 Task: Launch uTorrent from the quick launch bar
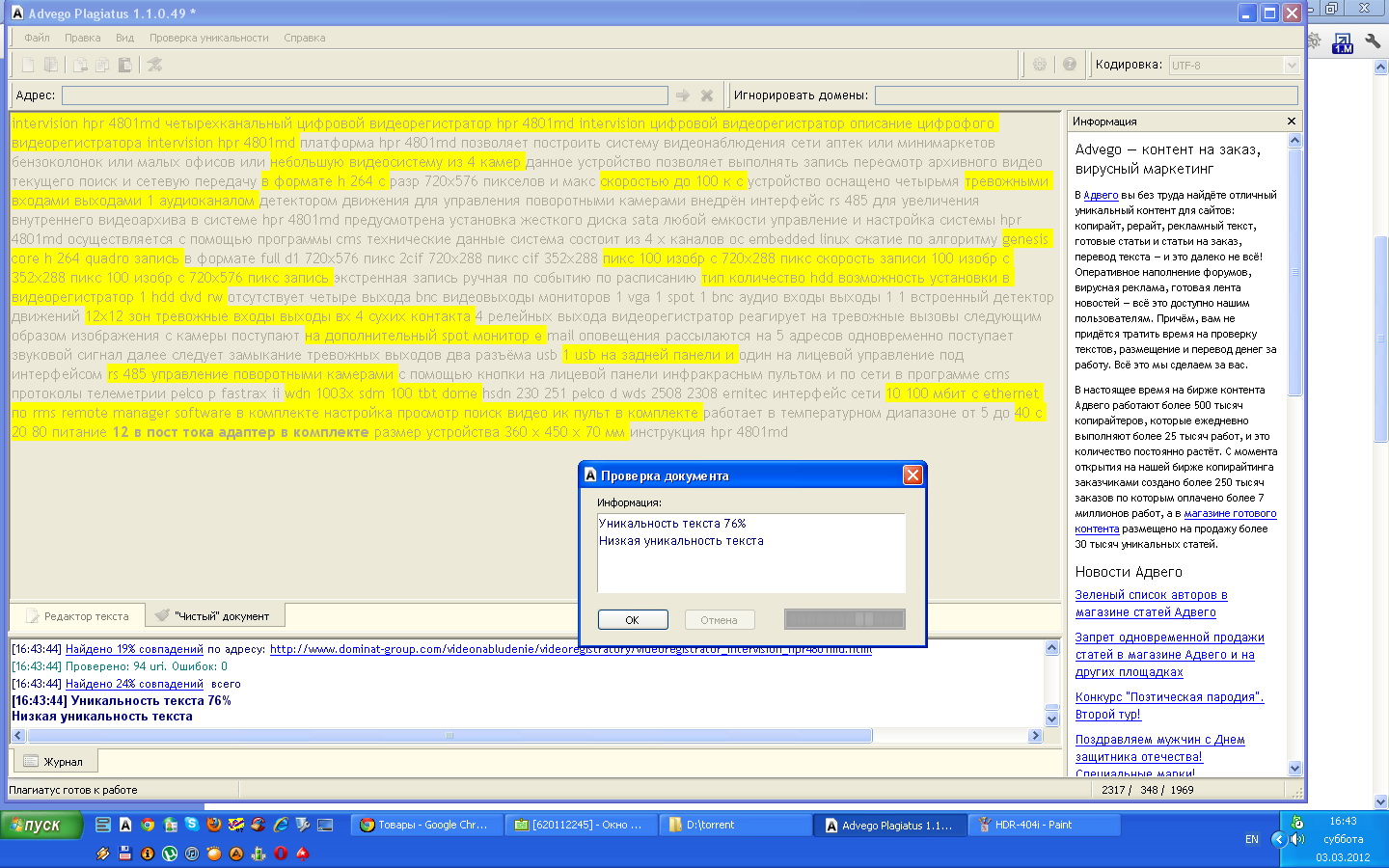pos(170,854)
